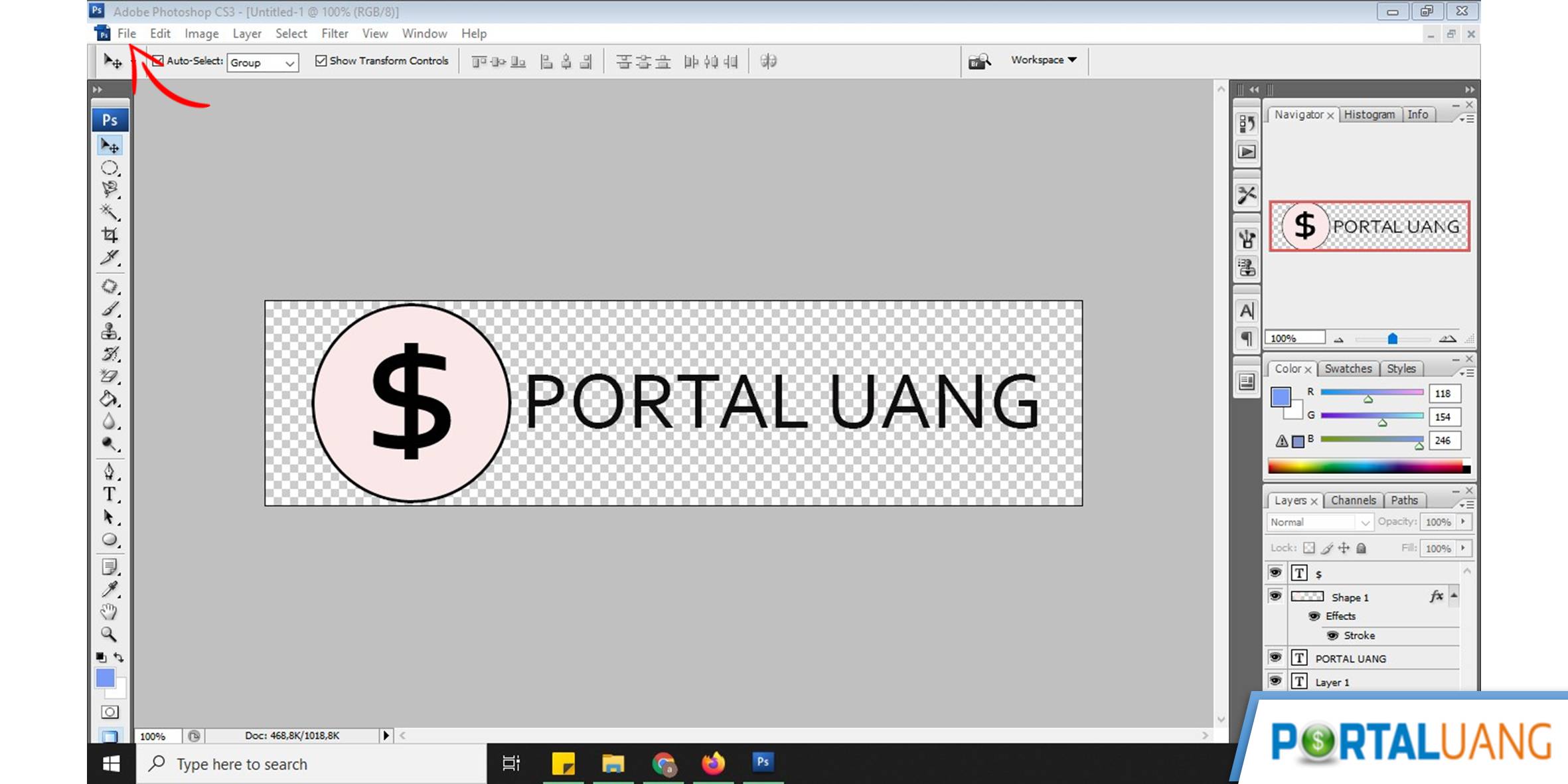Activate the Zoom tool in toolbox
The width and height of the screenshot is (1568, 784).
click(x=110, y=635)
